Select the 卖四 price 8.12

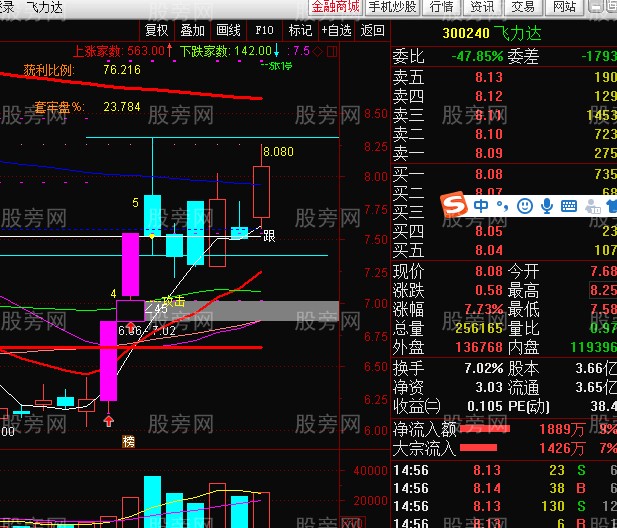[x=489, y=96]
